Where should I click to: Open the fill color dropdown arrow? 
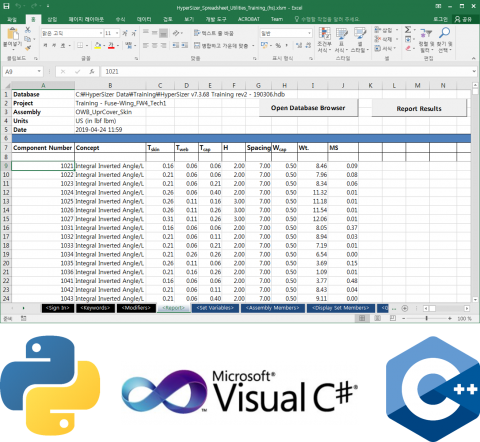click(x=104, y=45)
